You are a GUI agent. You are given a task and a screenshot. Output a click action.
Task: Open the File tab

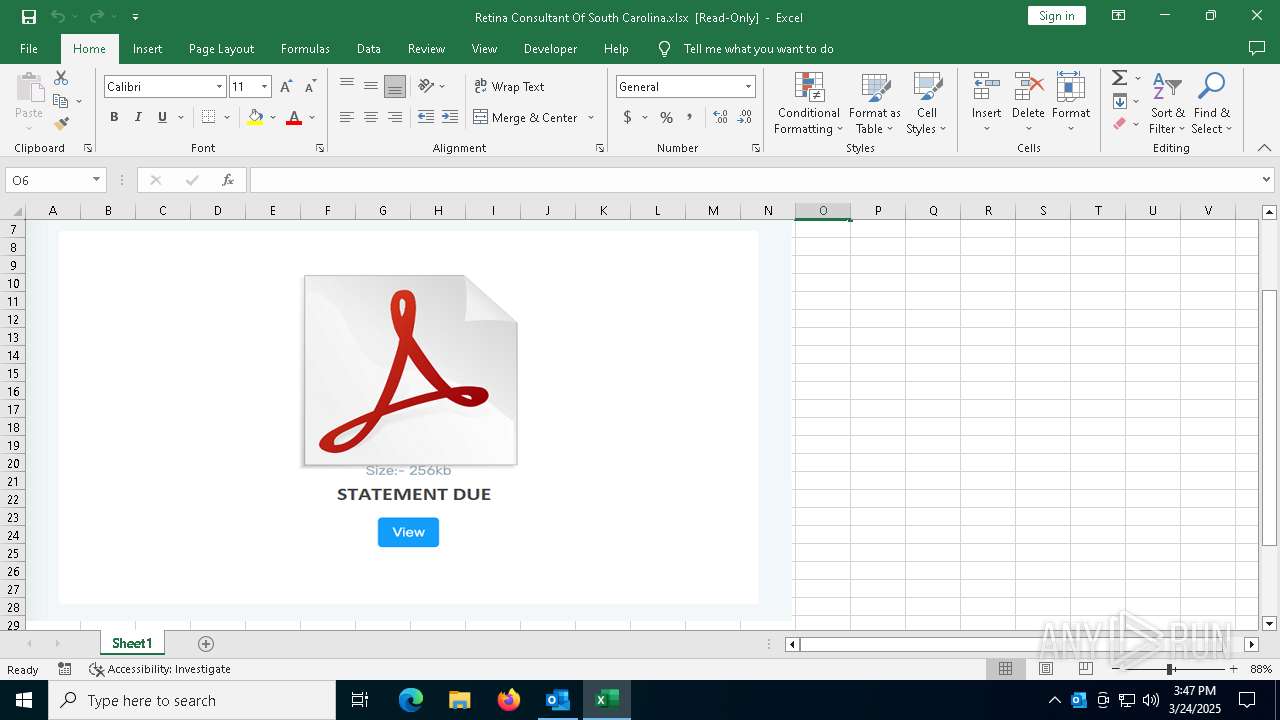[x=29, y=48]
